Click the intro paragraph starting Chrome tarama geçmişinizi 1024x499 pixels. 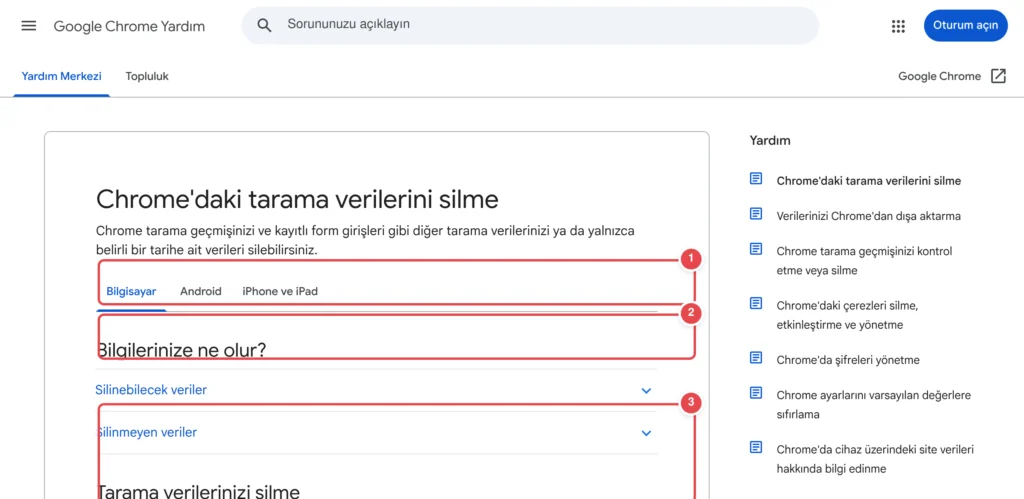click(x=366, y=240)
